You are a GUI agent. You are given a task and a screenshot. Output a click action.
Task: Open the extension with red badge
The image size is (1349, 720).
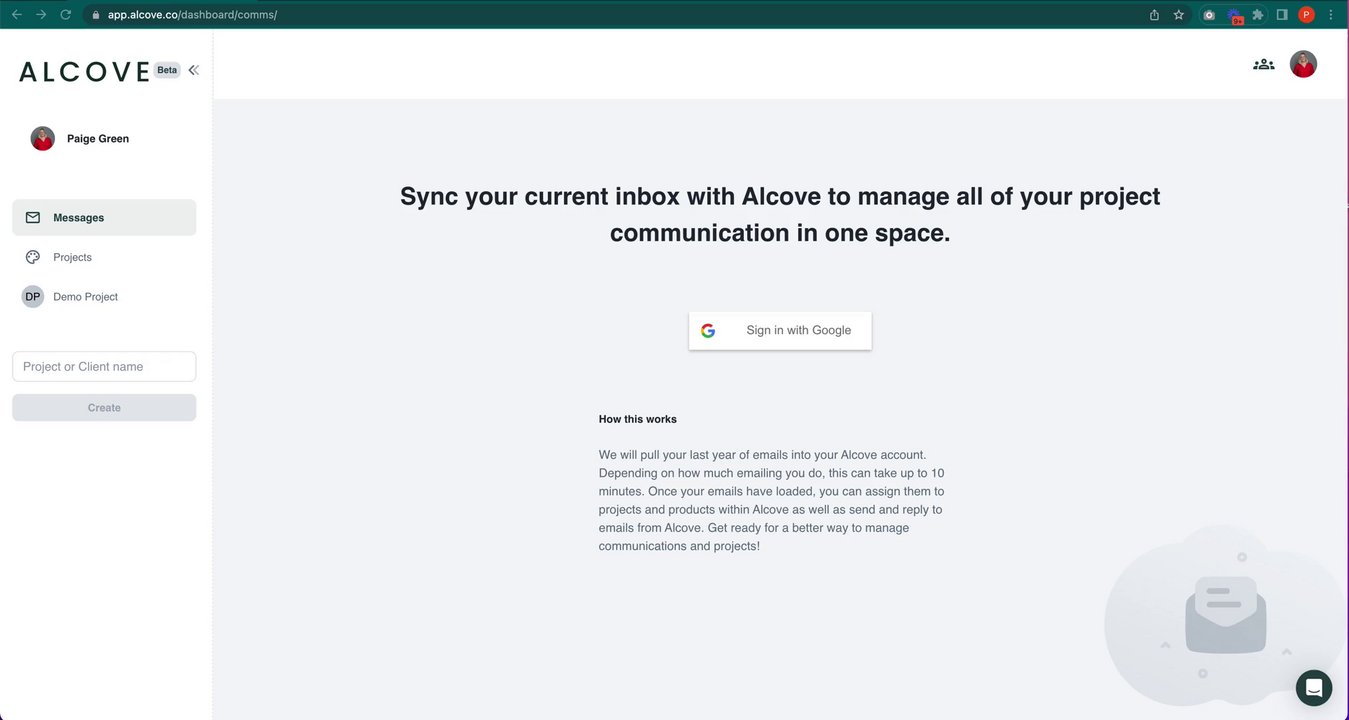pyautogui.click(x=1235, y=16)
